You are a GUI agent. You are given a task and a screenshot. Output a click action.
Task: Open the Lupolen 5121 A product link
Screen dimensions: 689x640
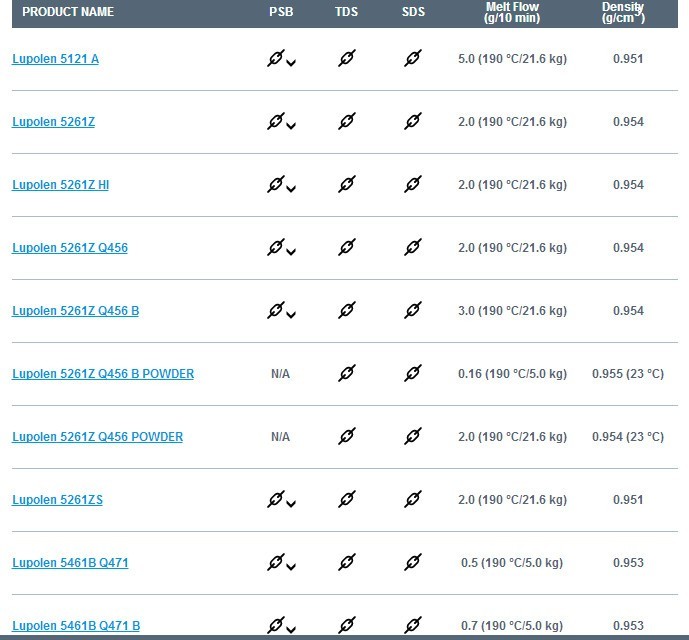pyautogui.click(x=55, y=59)
